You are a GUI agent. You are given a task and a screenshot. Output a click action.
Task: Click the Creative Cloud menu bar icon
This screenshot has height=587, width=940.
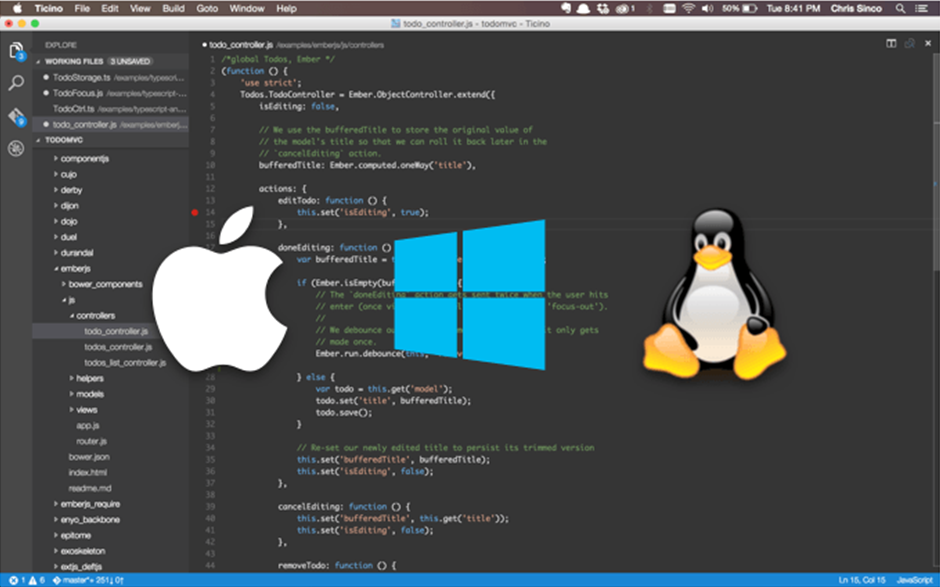(x=623, y=8)
